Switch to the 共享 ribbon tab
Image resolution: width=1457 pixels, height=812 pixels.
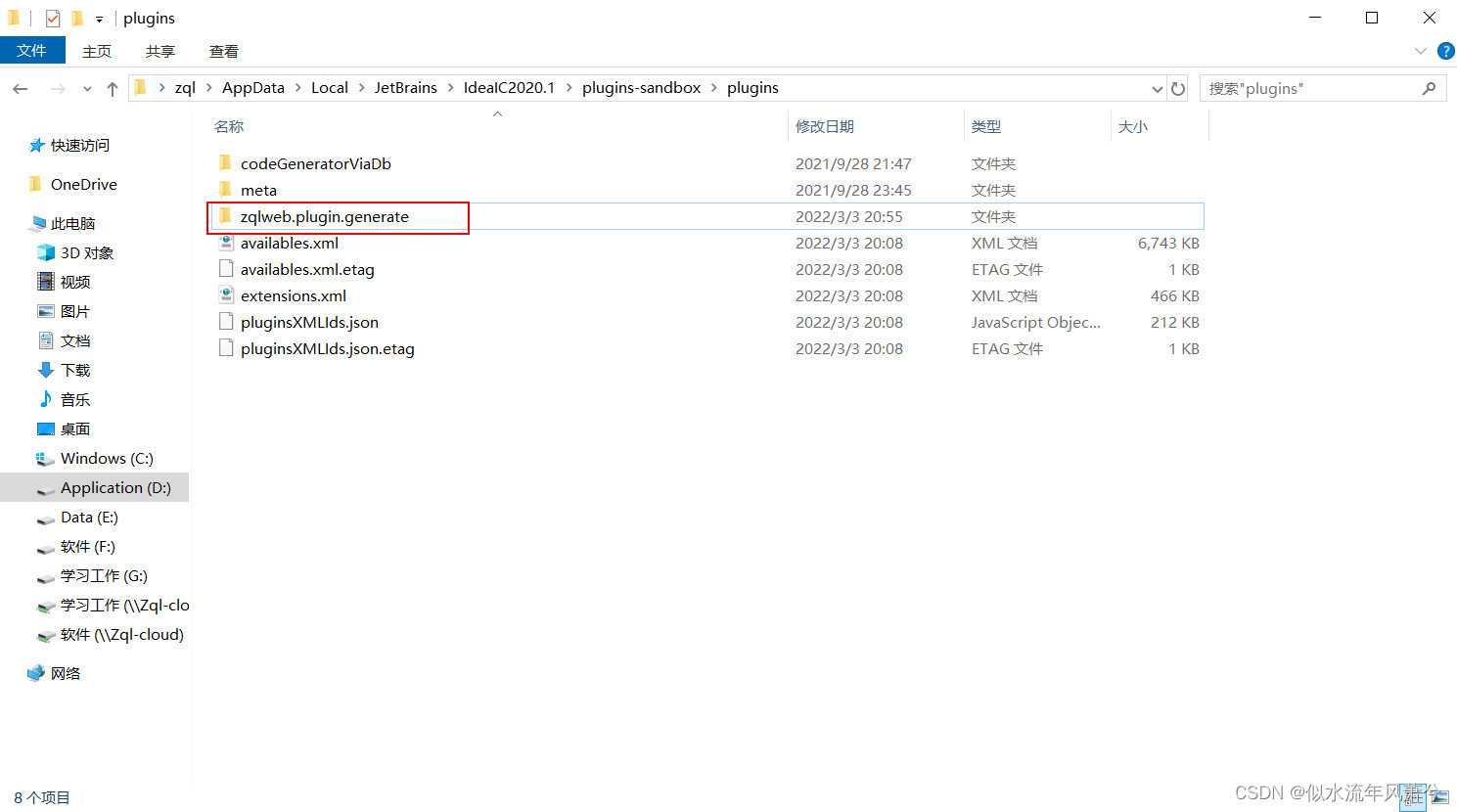click(x=160, y=51)
